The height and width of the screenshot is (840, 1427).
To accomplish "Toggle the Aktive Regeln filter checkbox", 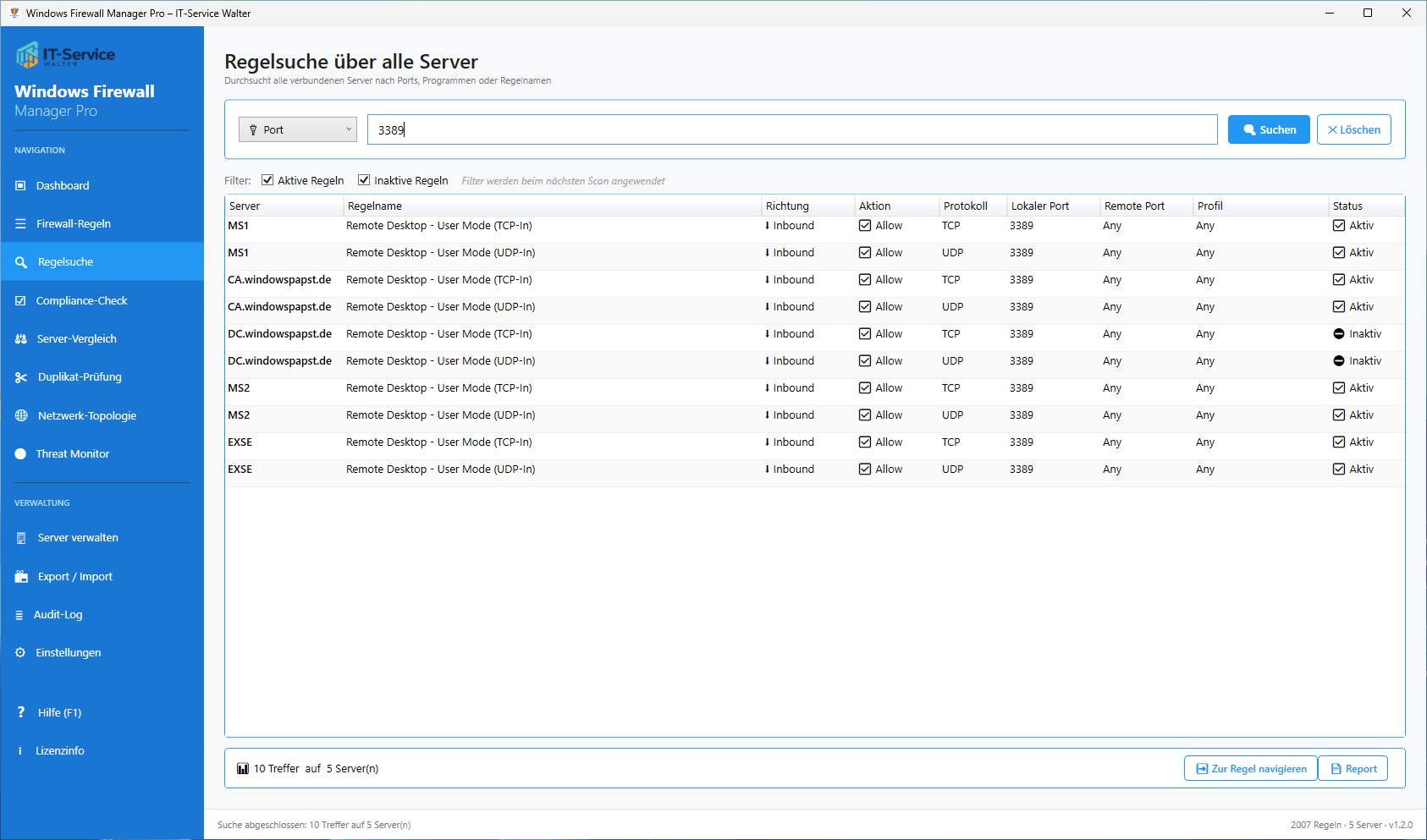I will tap(267, 180).
